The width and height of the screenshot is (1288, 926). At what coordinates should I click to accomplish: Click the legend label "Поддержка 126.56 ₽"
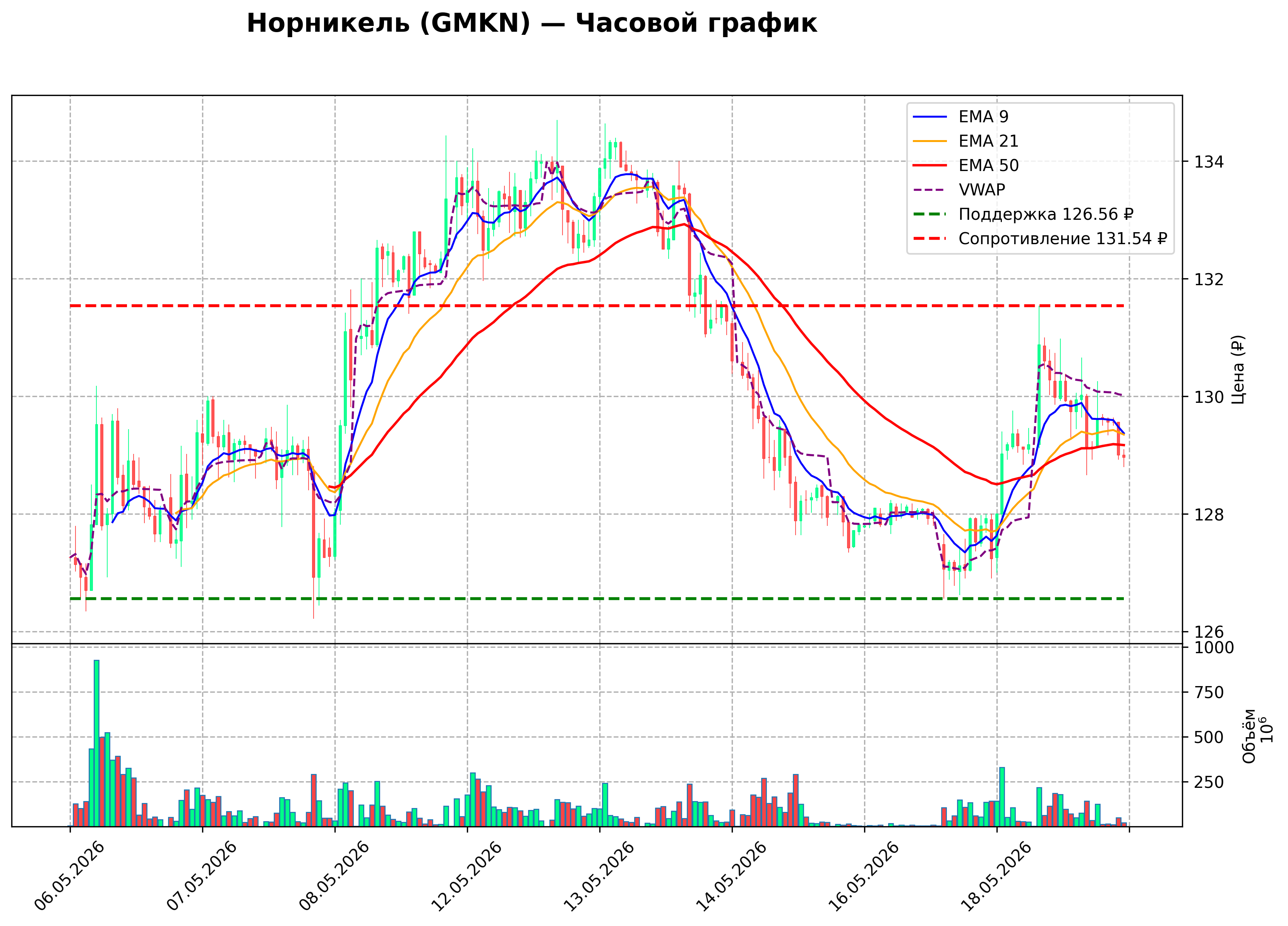coord(1046,214)
